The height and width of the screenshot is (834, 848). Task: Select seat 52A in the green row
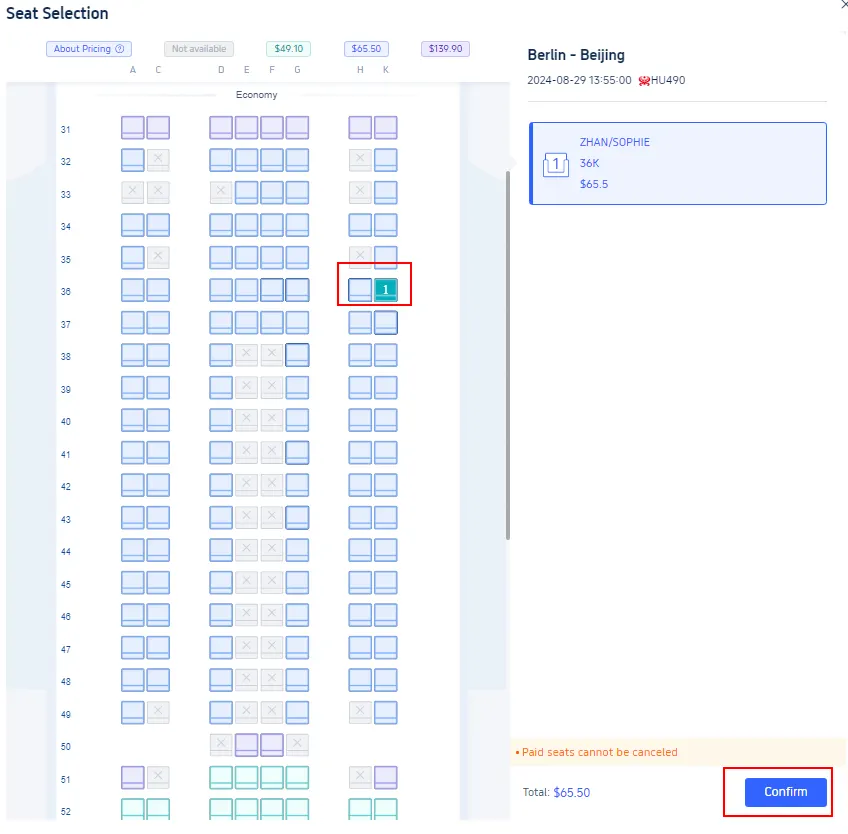(x=133, y=810)
